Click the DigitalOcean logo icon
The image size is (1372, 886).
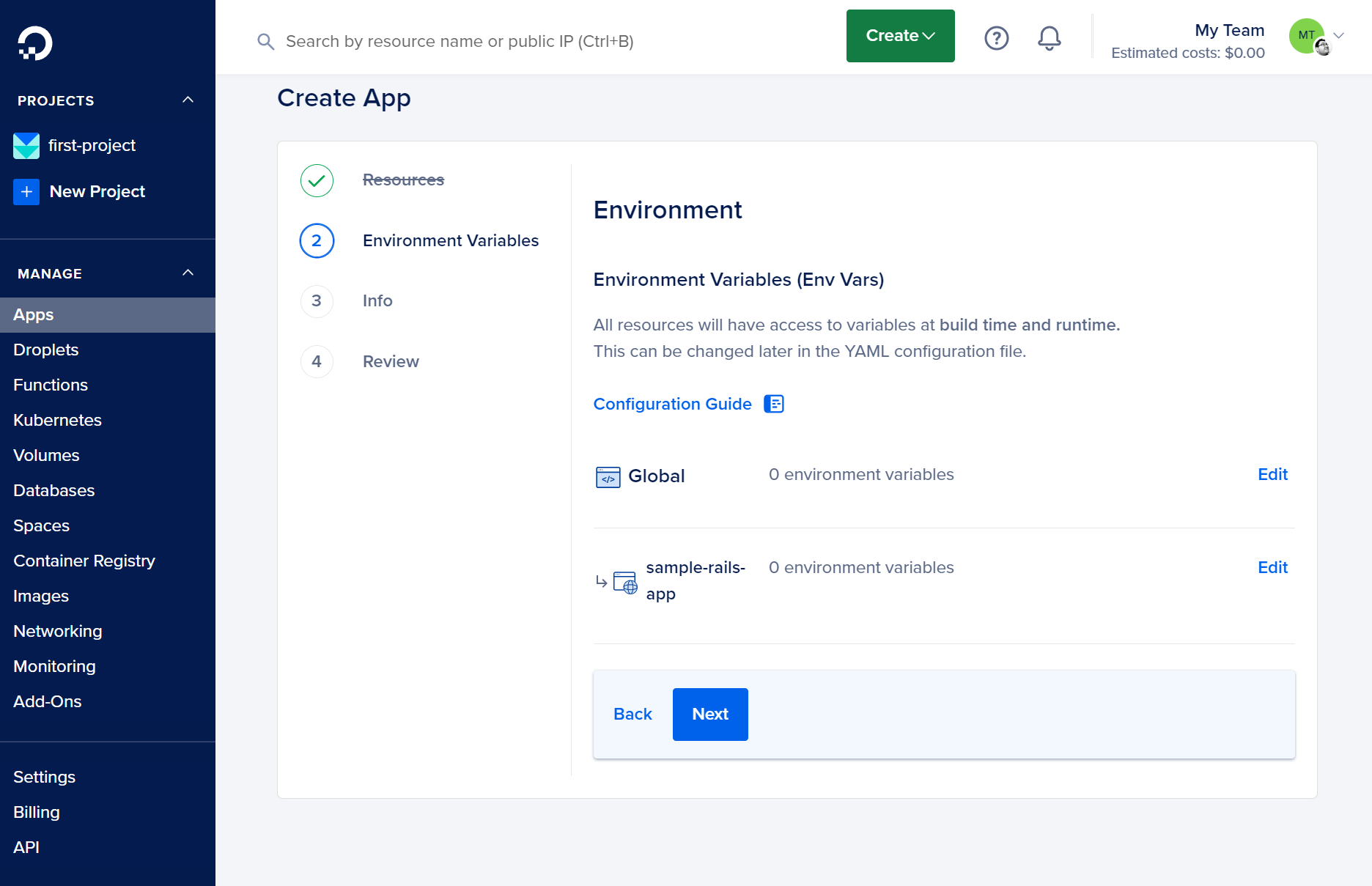(x=34, y=43)
